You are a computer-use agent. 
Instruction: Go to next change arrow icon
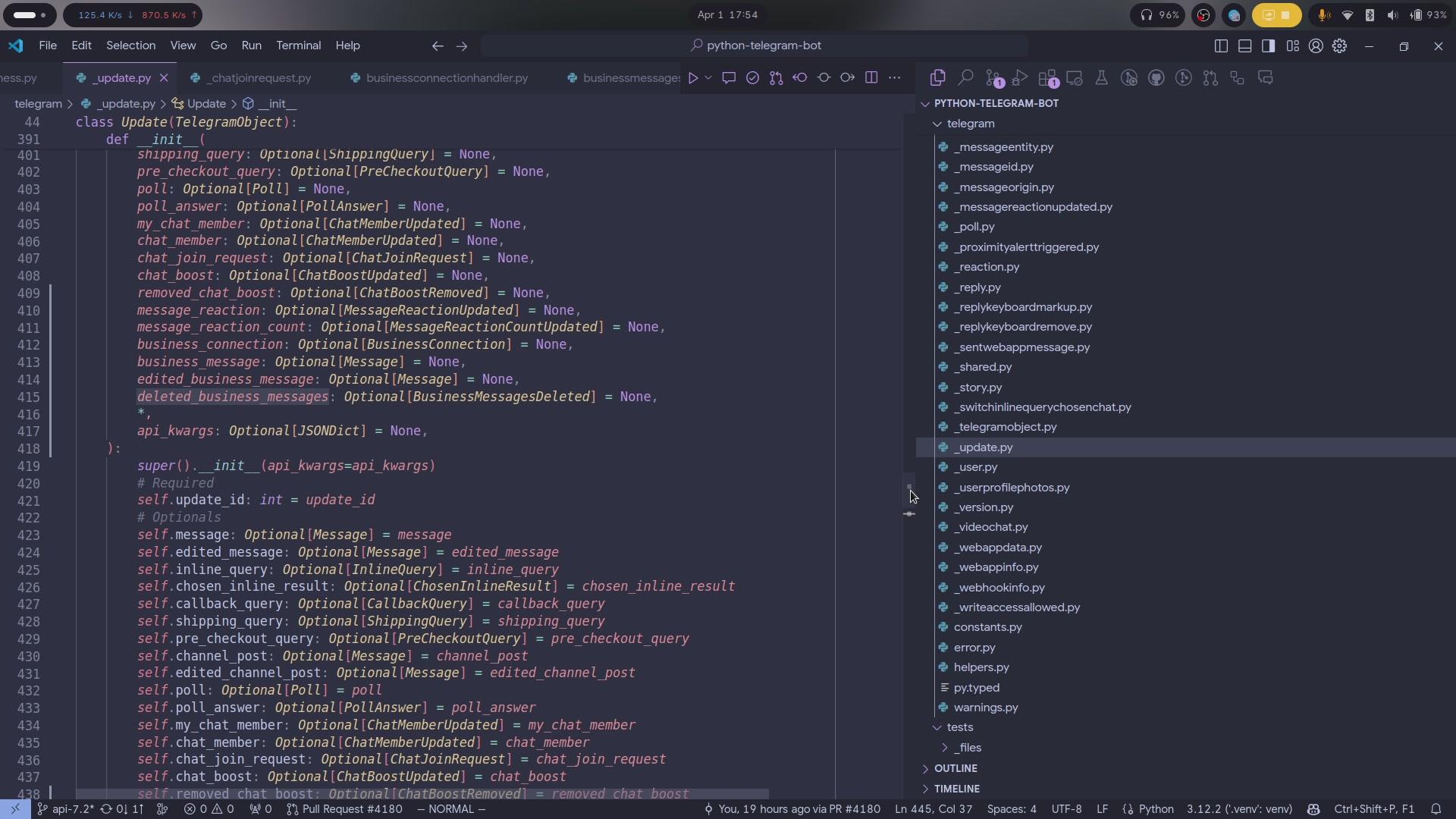pos(847,77)
